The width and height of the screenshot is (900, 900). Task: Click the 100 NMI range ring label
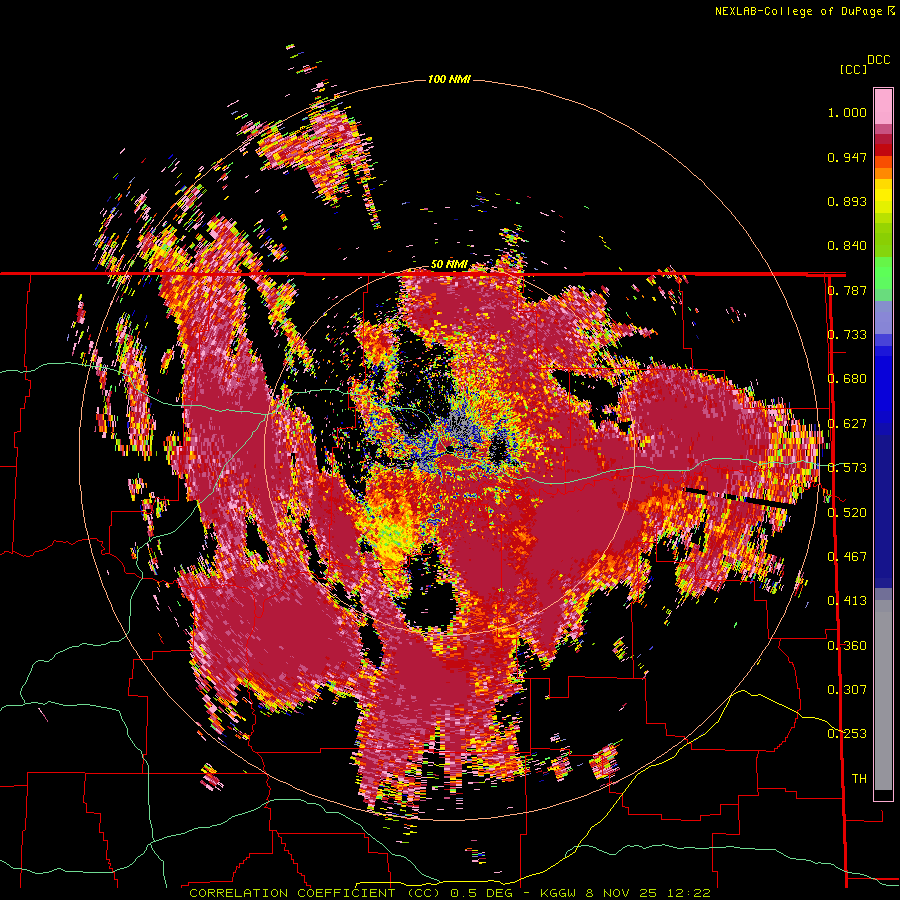point(449,79)
